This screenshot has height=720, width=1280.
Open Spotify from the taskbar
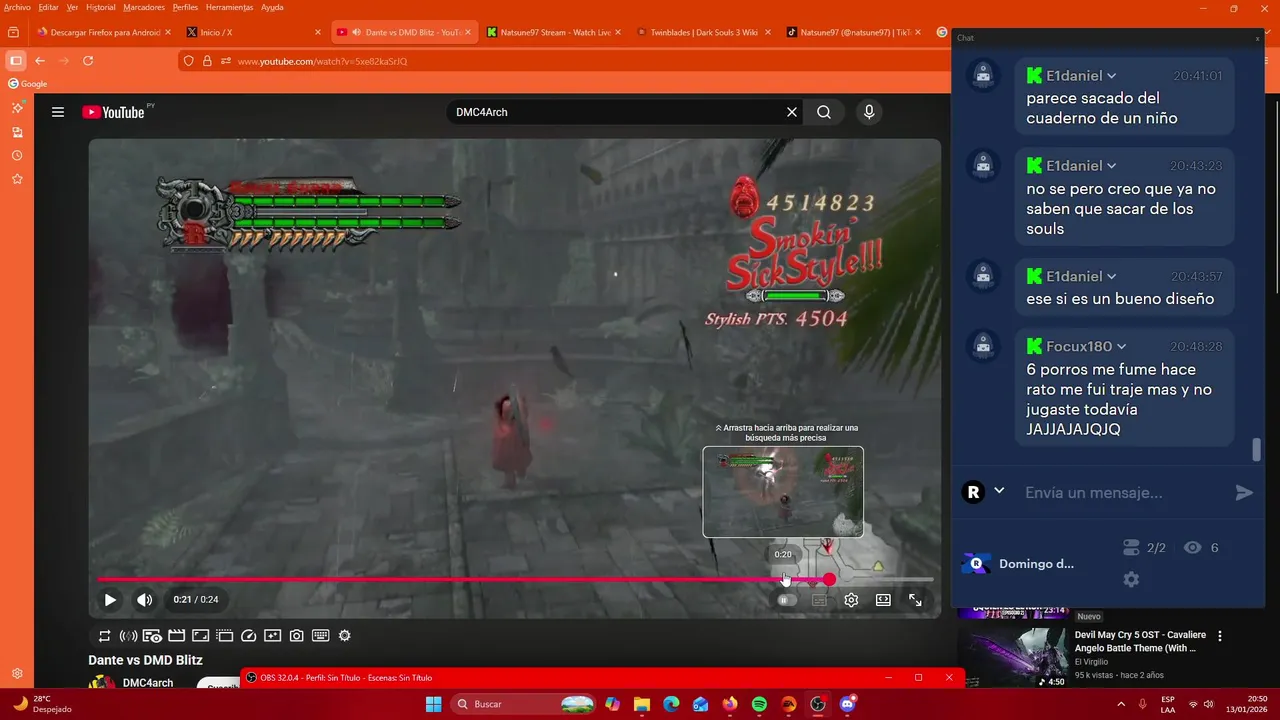point(759,704)
